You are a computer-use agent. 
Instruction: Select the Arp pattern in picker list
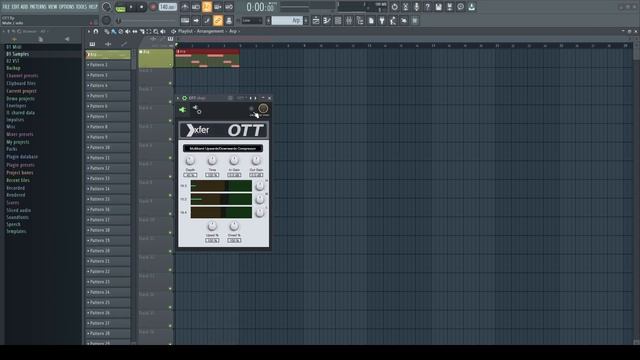[x=108, y=54]
